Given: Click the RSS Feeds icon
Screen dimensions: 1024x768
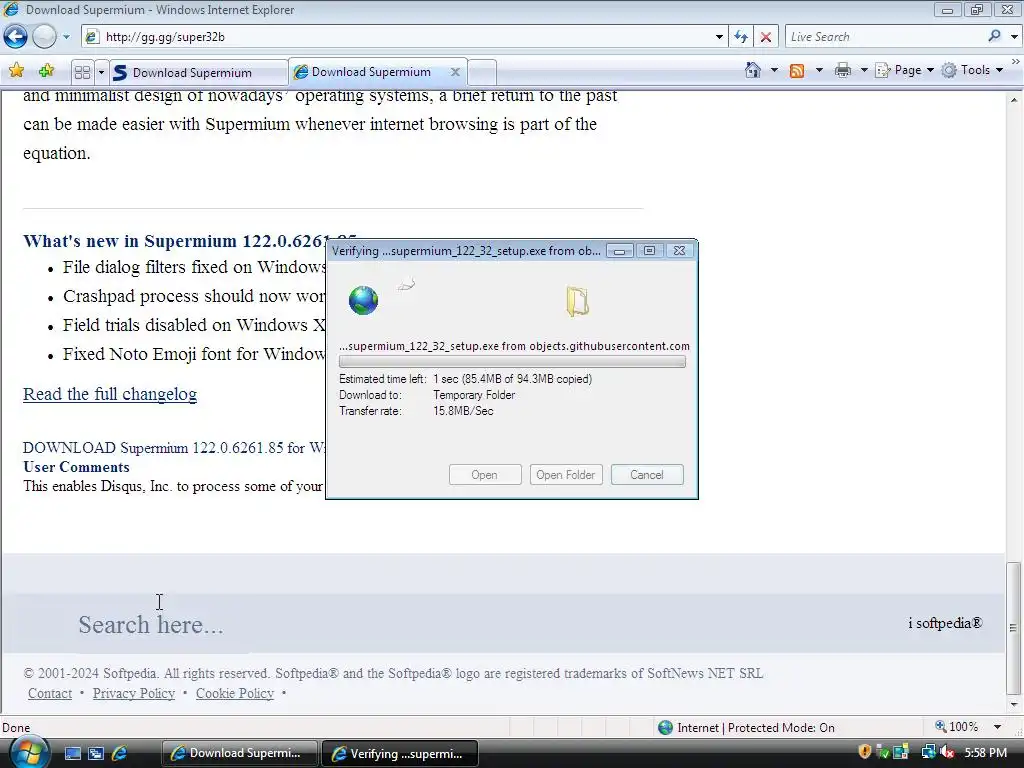Looking at the screenshot, I should 797,71.
